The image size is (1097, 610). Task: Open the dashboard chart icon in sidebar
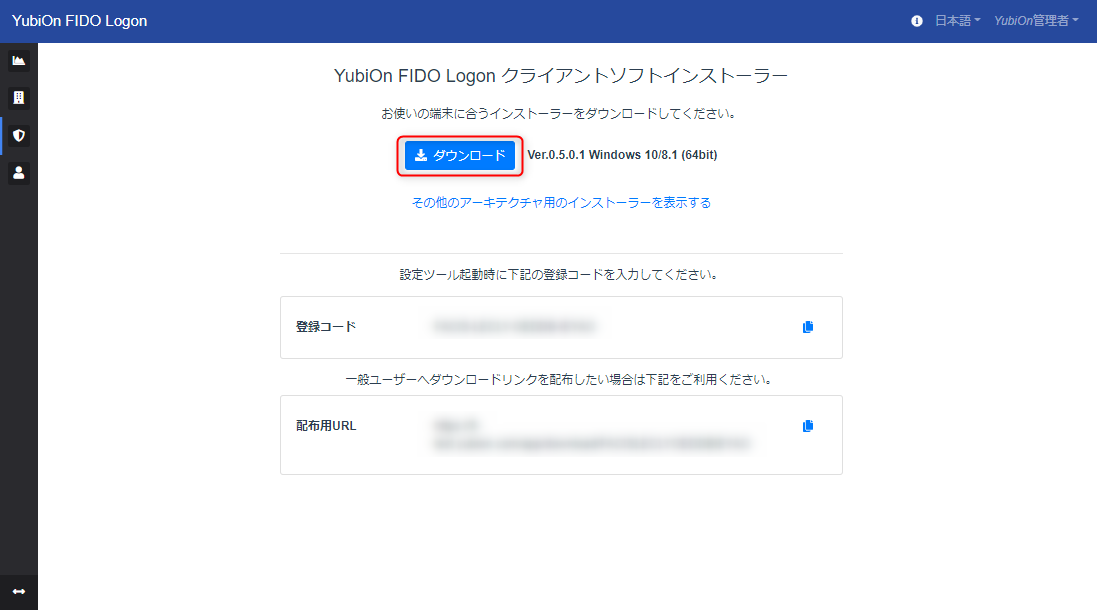coord(19,61)
